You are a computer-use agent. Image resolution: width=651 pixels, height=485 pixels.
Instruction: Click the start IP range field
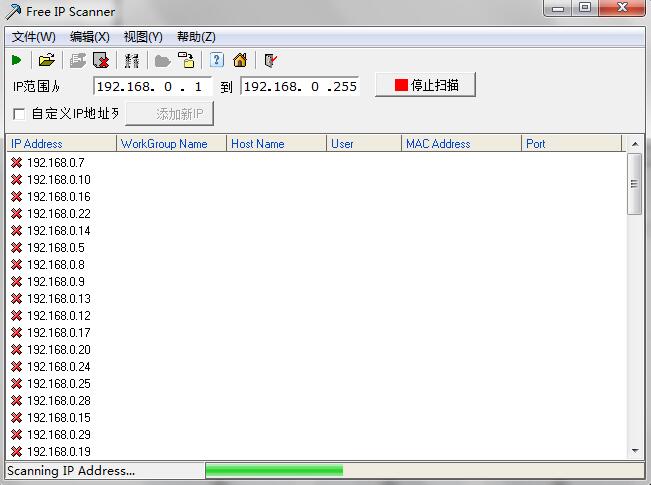pos(153,86)
